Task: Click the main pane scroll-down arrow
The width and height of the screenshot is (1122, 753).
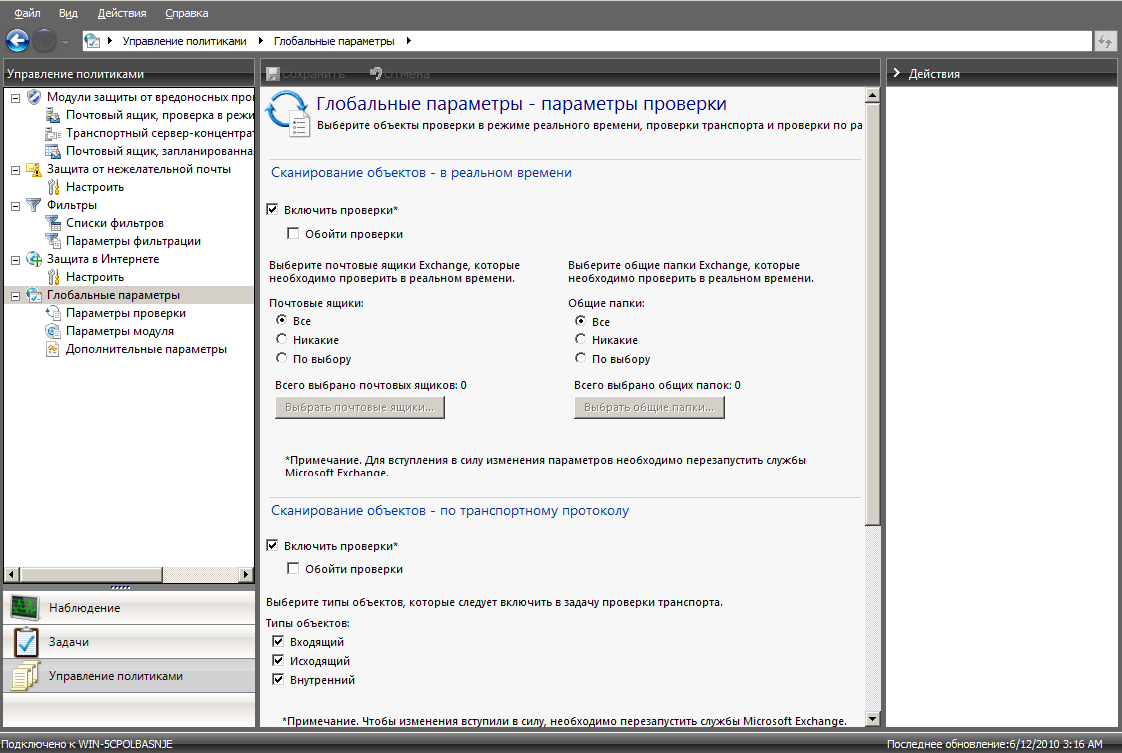Action: point(872,719)
